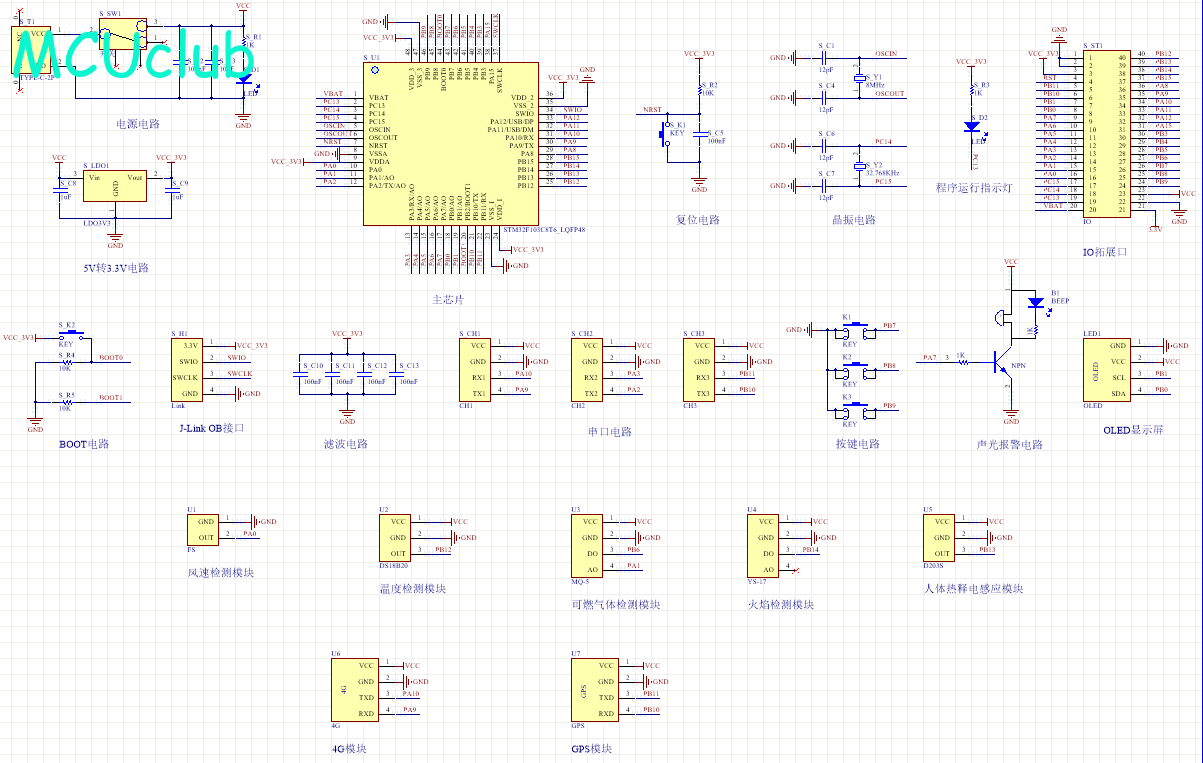Select the DS18B20 temperature sensor U2
This screenshot has width=1203, height=763.
click(397, 537)
